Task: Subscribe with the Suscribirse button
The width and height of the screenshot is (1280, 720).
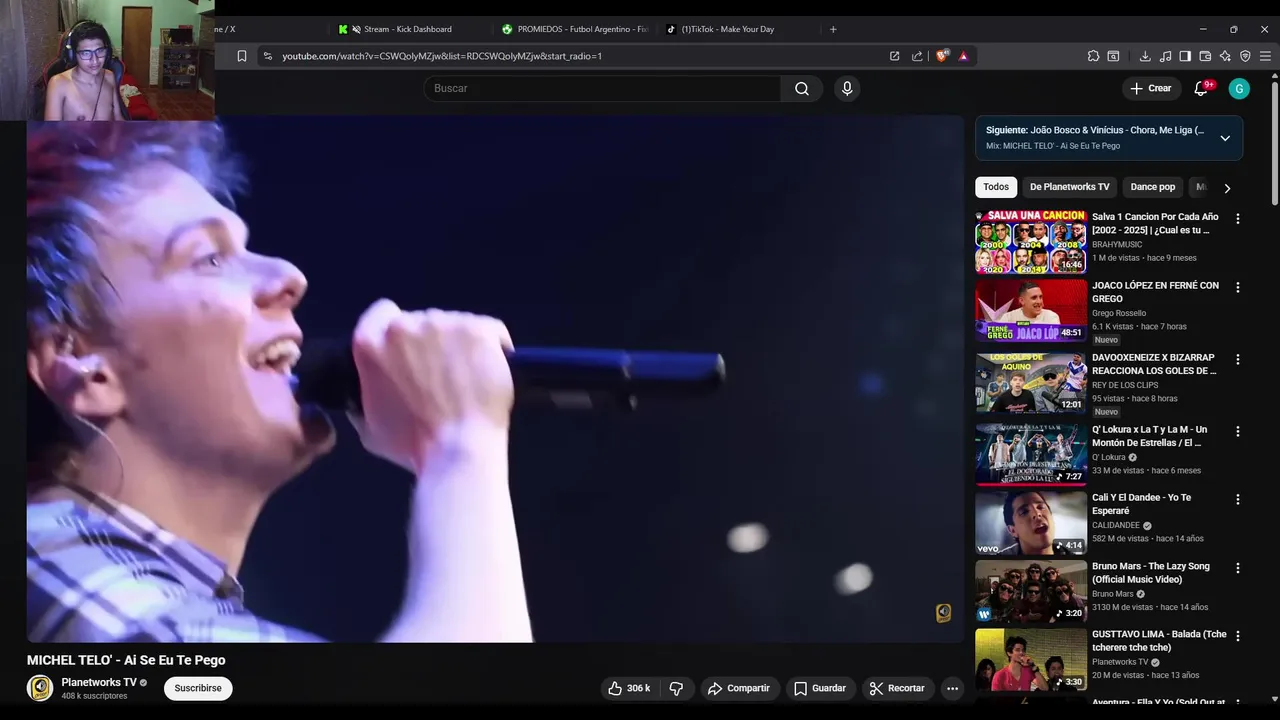Action: [198, 688]
